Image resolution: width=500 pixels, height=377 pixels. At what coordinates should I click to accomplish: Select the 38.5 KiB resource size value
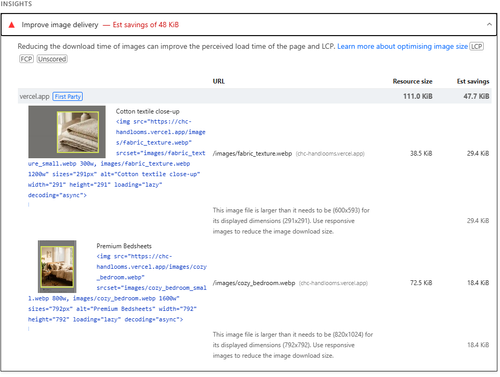[421, 154]
